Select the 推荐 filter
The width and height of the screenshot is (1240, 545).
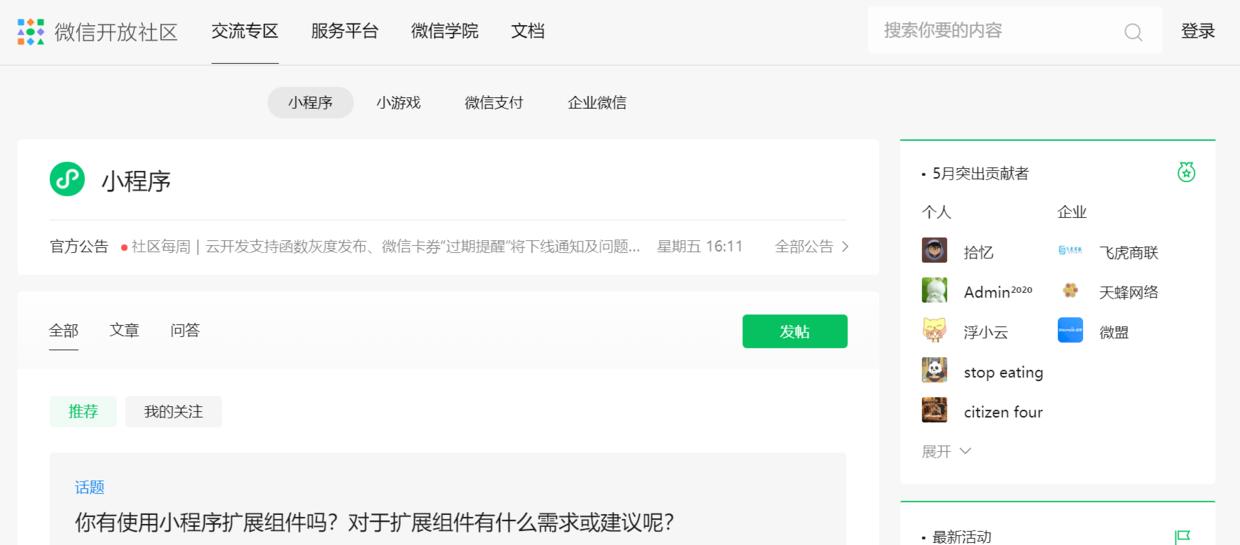pos(83,411)
